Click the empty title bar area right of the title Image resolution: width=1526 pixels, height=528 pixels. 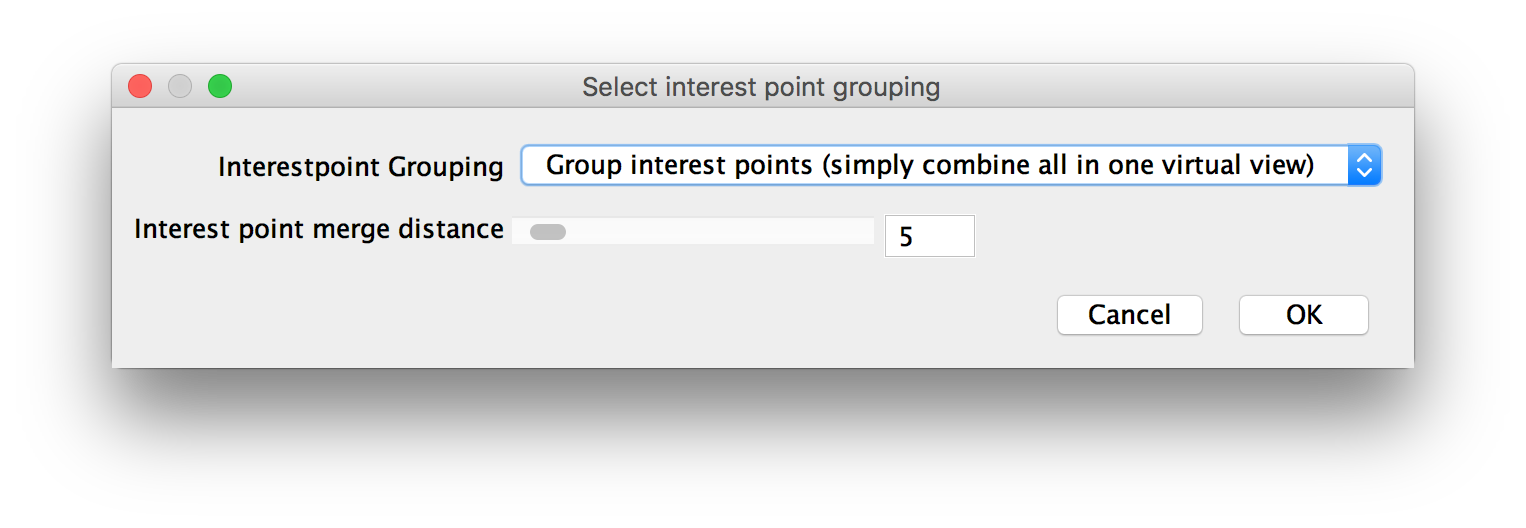(1170, 87)
